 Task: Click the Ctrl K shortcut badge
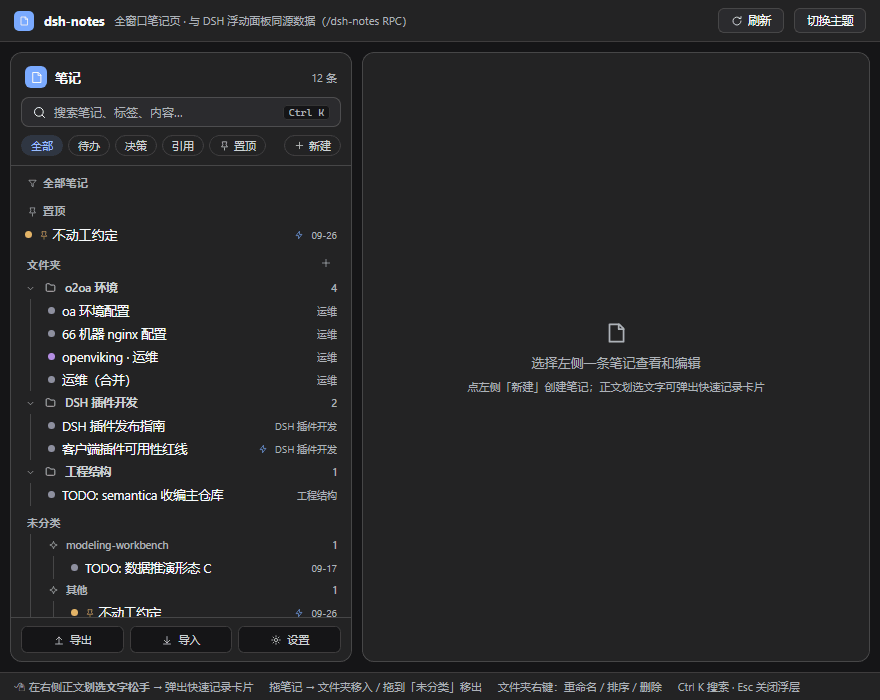point(306,113)
